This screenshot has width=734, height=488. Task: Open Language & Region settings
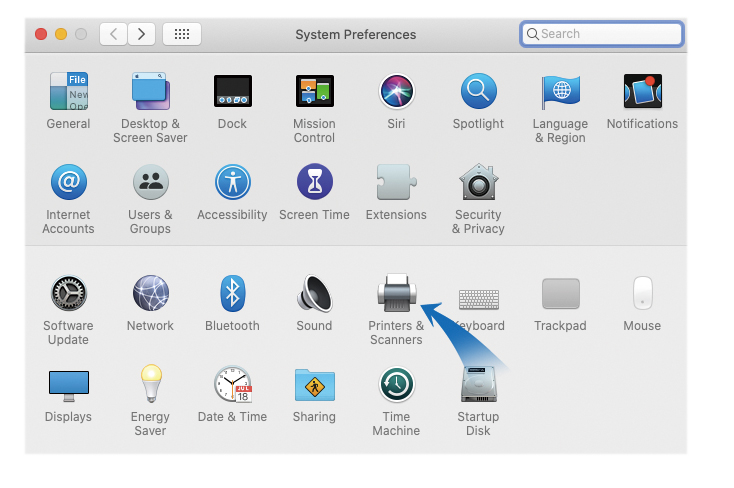pos(560,92)
